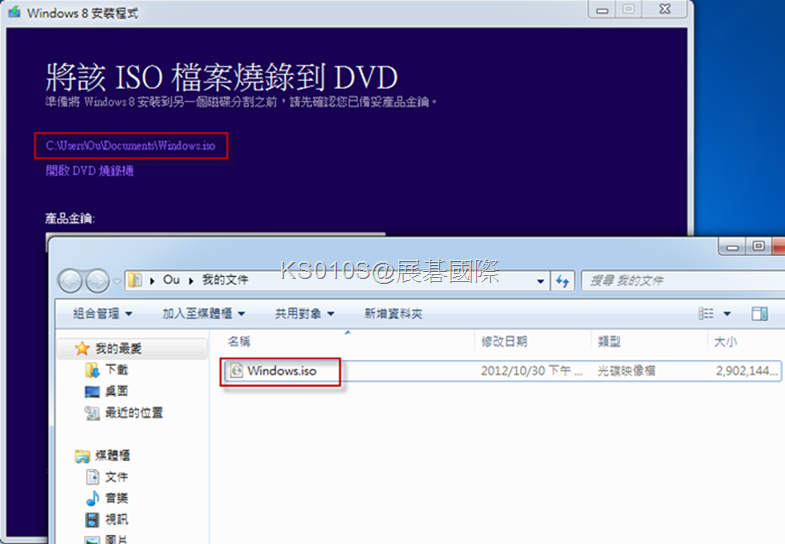The image size is (785, 544).
Task: Click the change view icon
Action: coord(706,314)
